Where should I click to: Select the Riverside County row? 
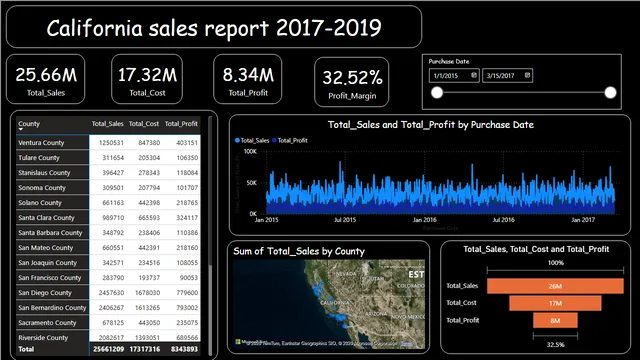pos(108,337)
